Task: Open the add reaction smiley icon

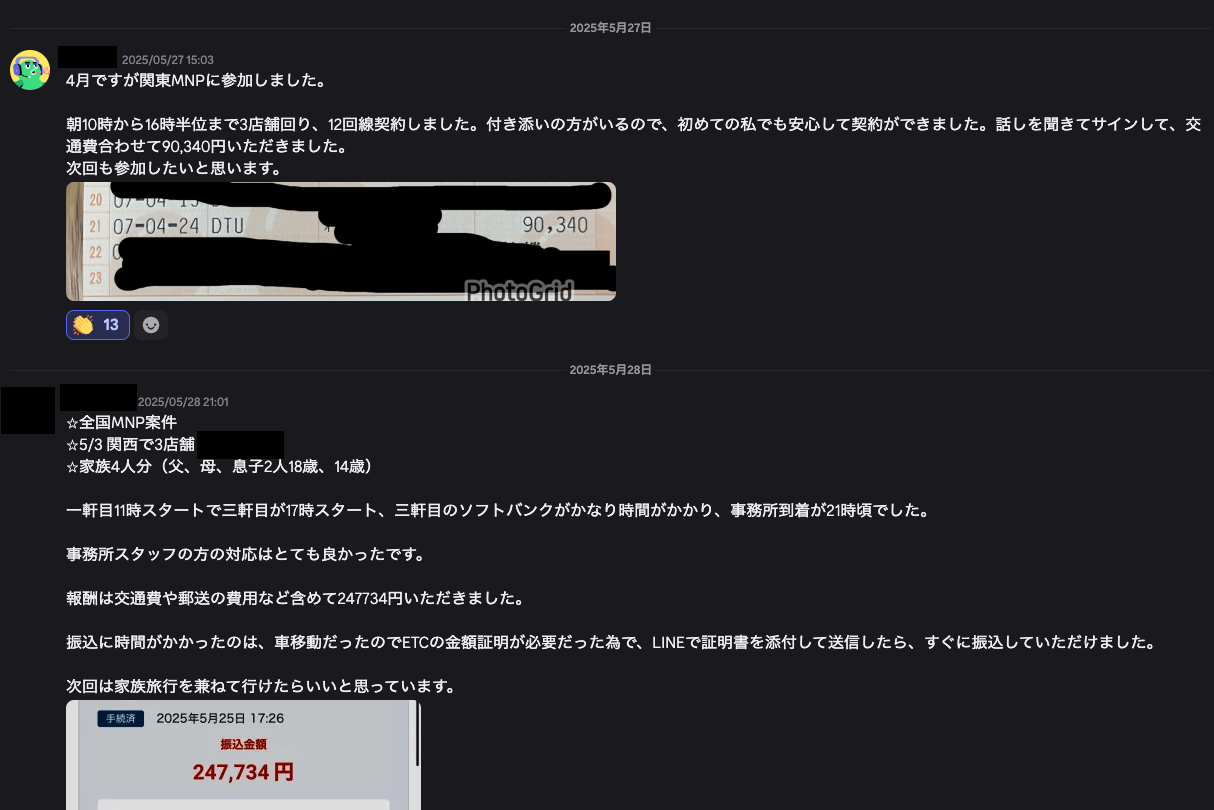Action: 151,325
